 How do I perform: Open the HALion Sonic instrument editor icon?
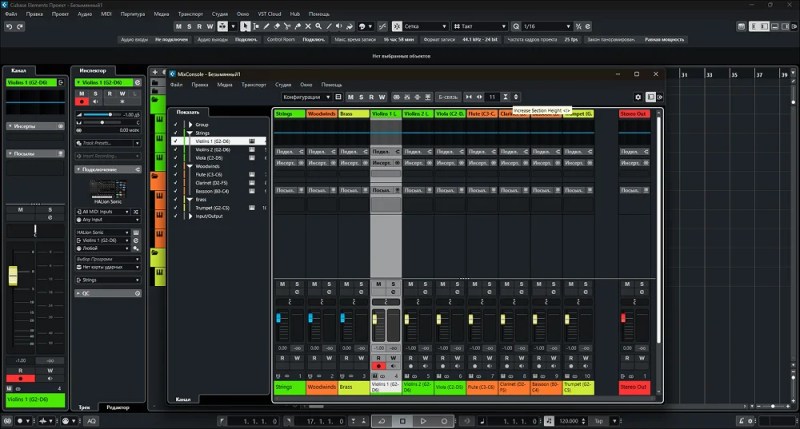tap(136, 232)
